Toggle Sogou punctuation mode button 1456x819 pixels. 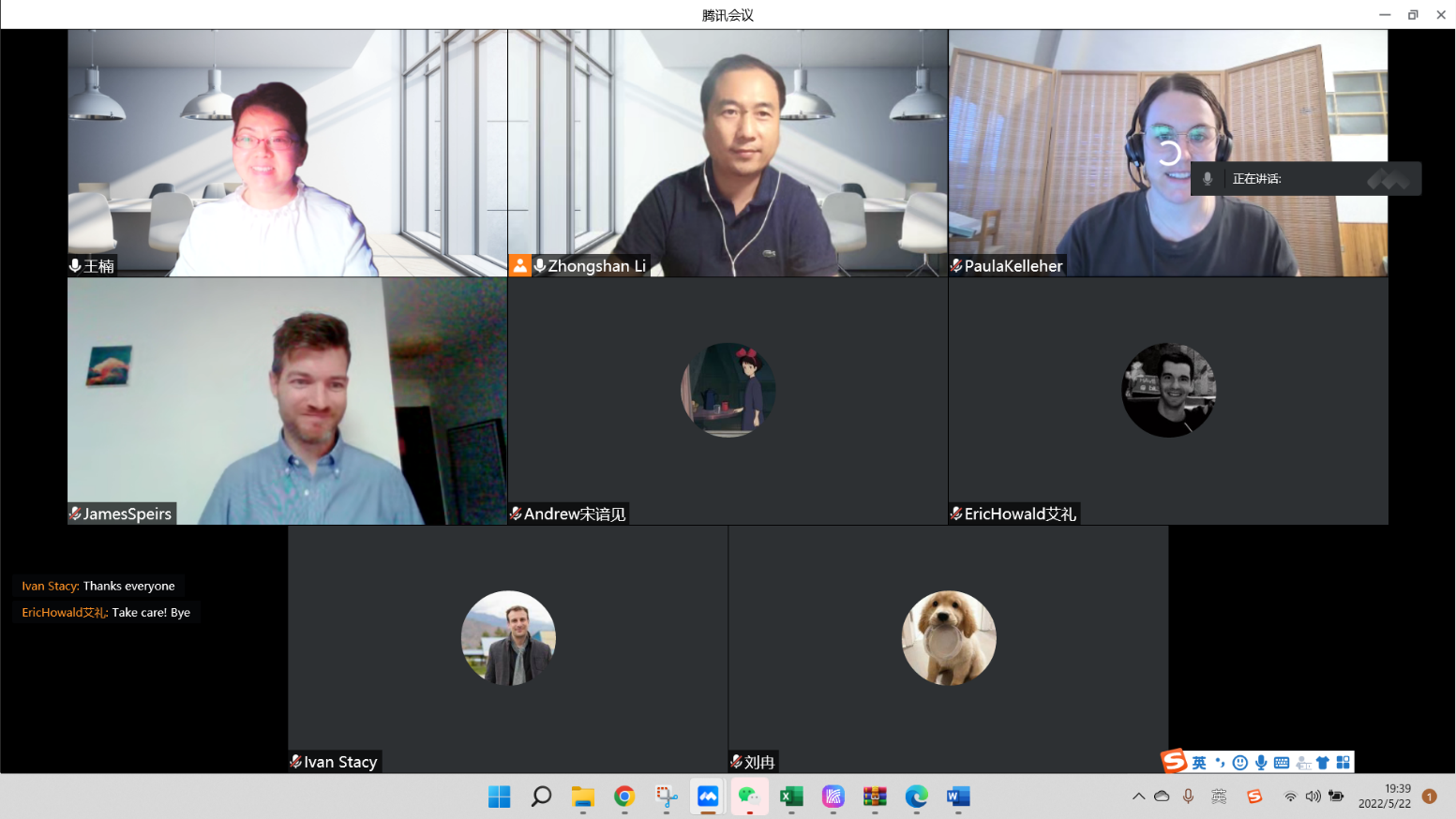(1220, 763)
